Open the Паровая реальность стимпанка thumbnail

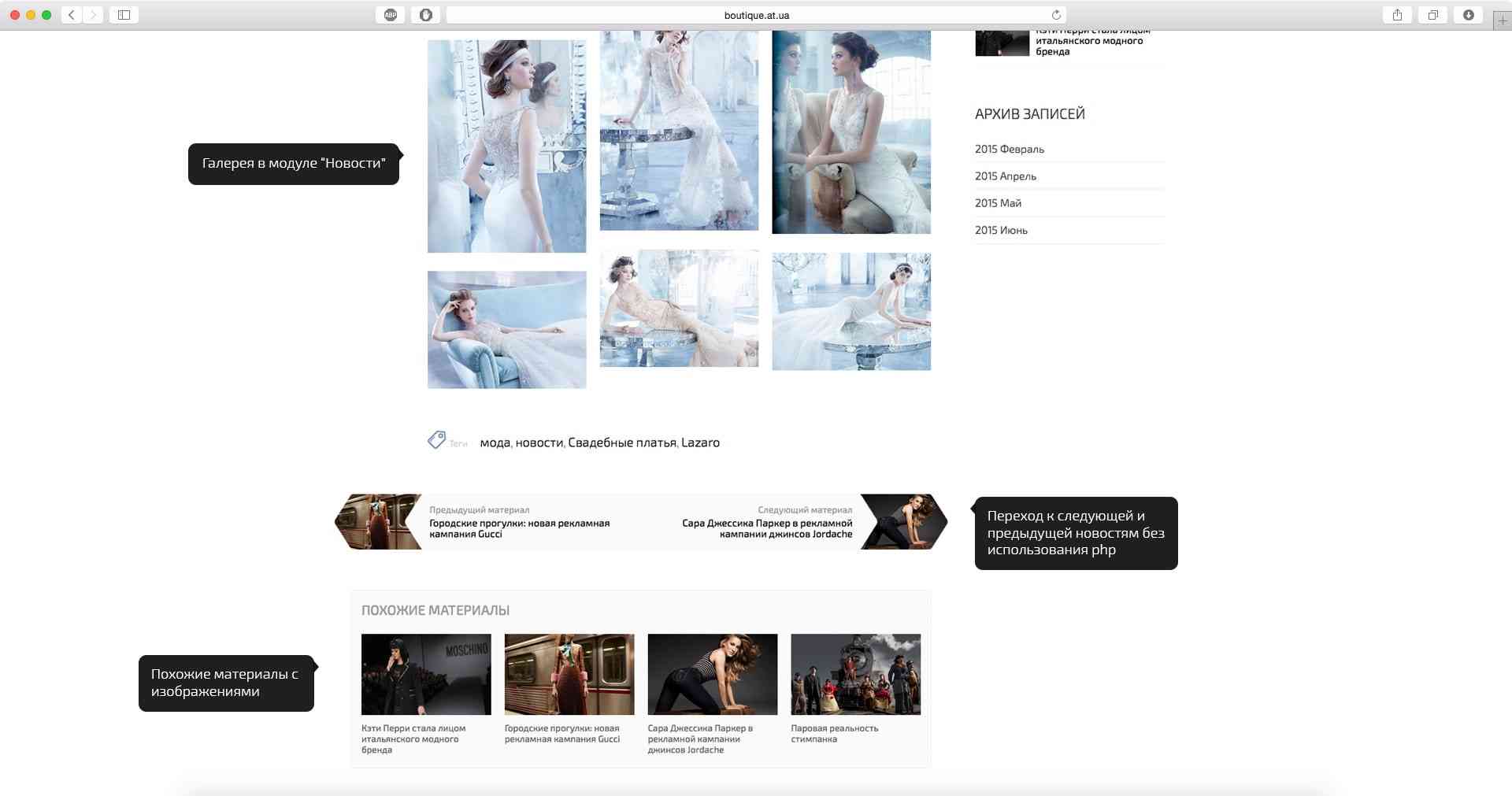(x=855, y=675)
